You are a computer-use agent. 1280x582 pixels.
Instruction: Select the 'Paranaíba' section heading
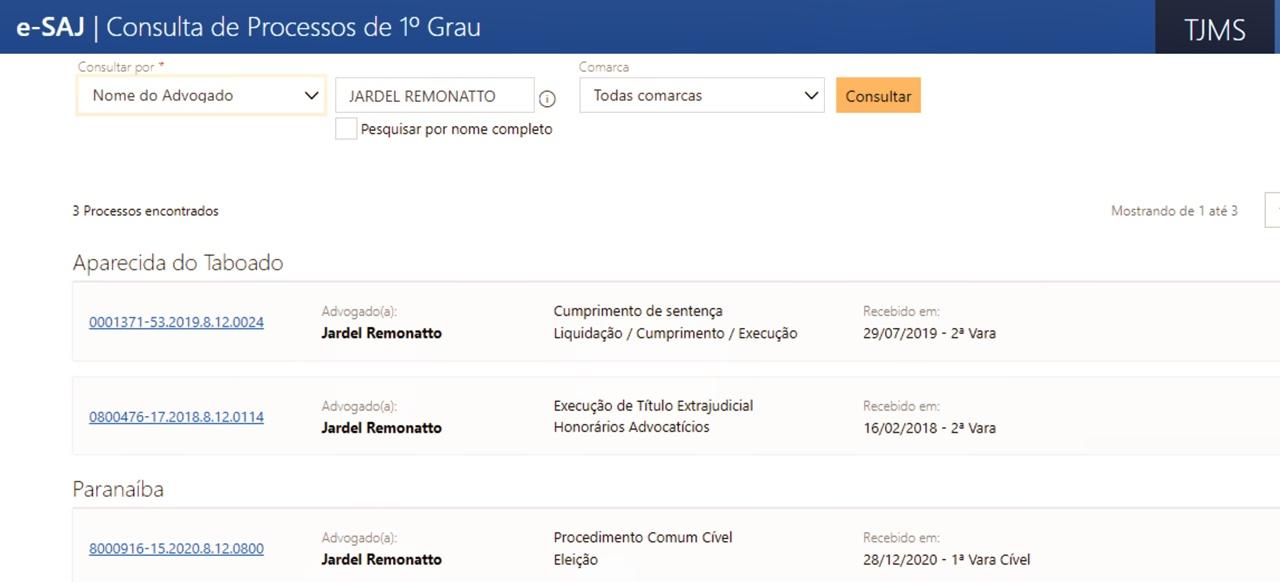pos(118,489)
